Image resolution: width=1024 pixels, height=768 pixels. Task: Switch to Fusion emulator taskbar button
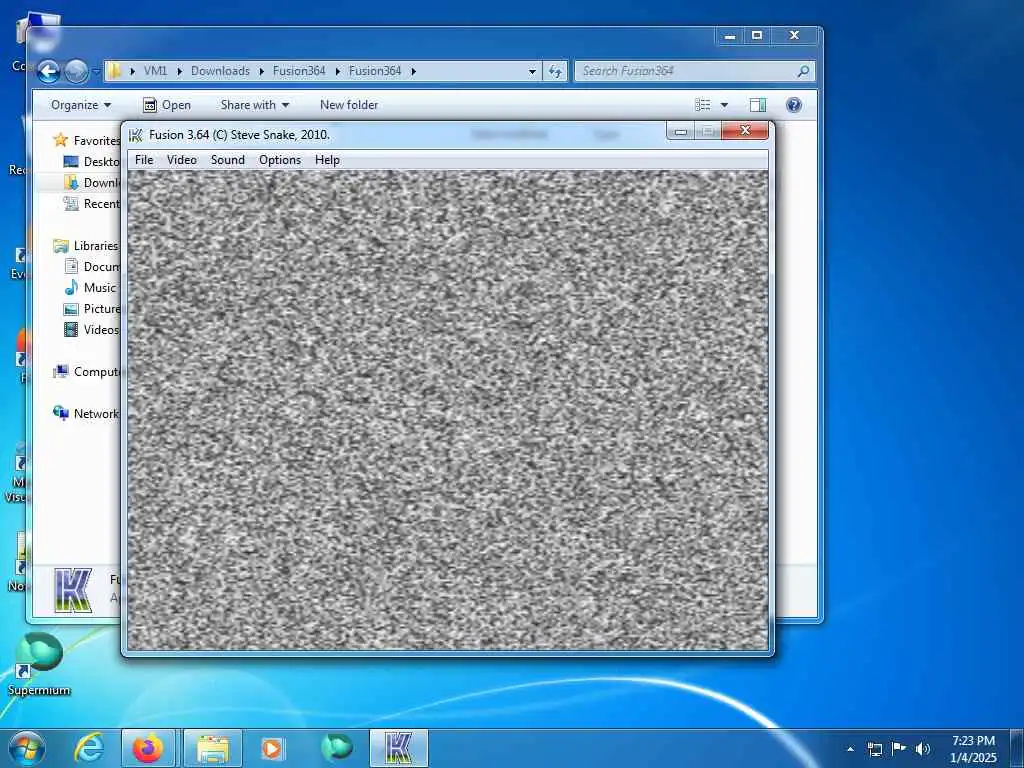coord(399,748)
